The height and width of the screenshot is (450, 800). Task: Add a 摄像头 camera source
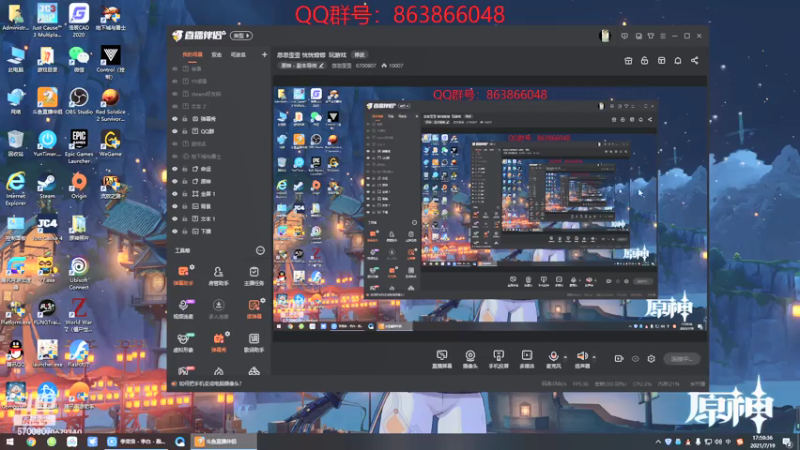(x=470, y=359)
